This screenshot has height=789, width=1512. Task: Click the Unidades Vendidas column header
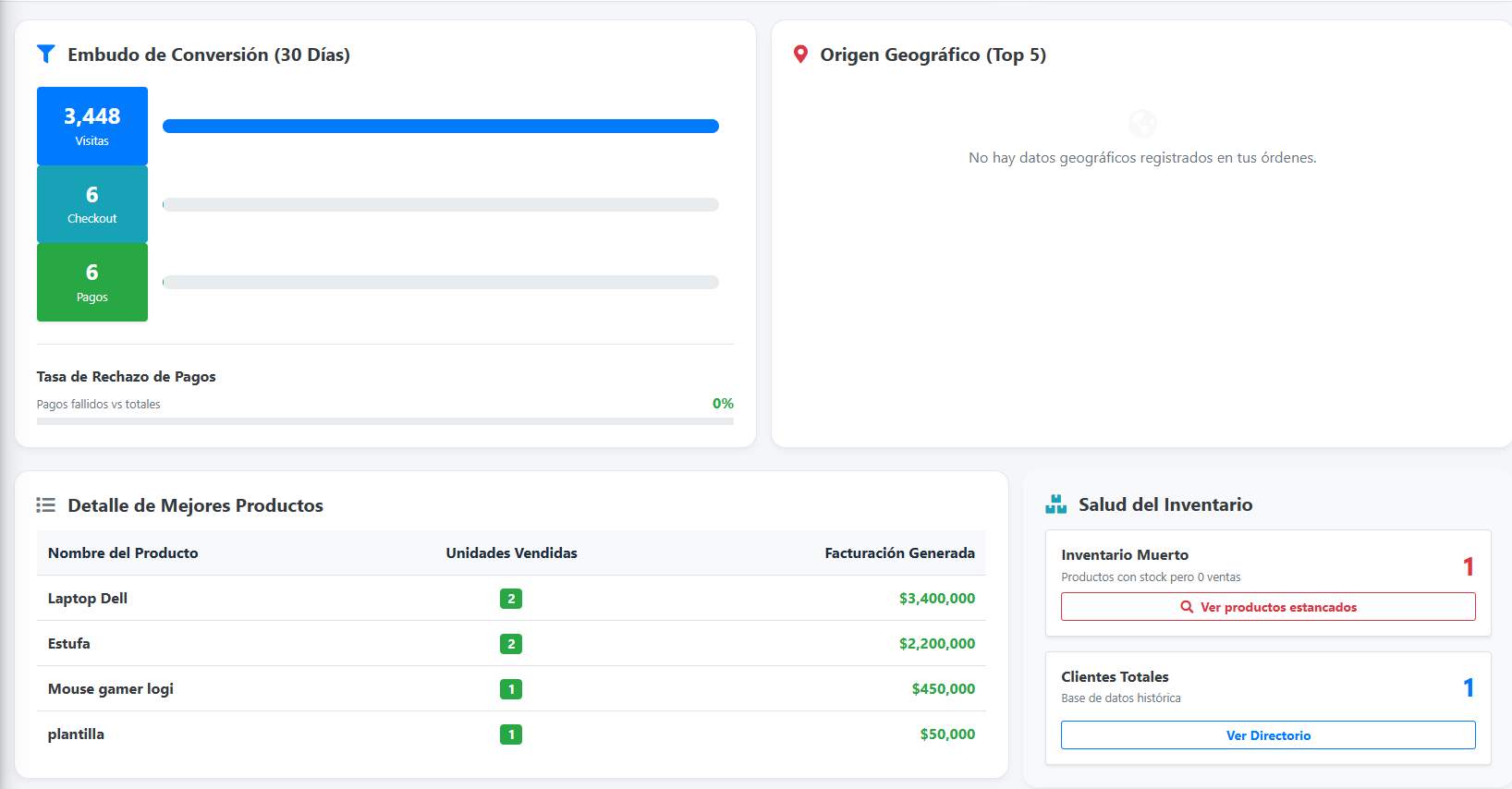point(511,552)
